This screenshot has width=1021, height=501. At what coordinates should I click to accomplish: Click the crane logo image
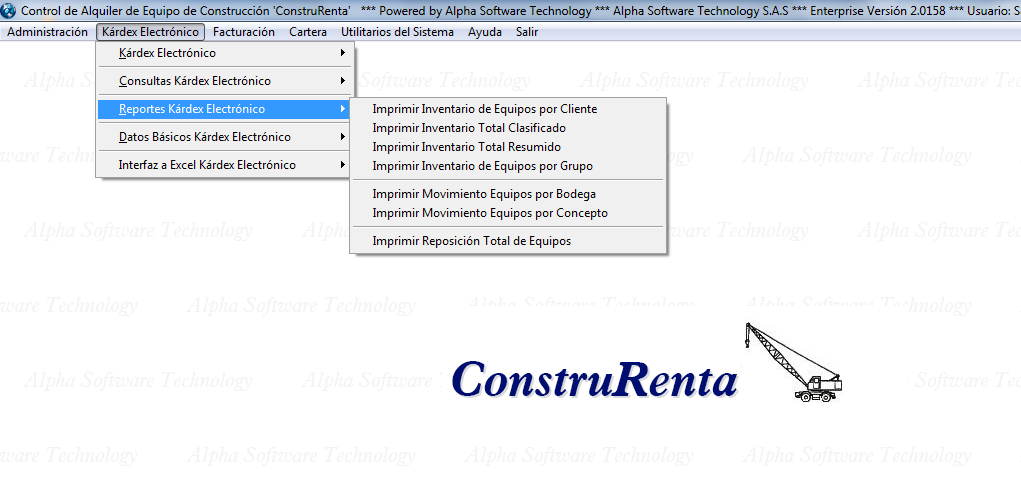coord(793,363)
